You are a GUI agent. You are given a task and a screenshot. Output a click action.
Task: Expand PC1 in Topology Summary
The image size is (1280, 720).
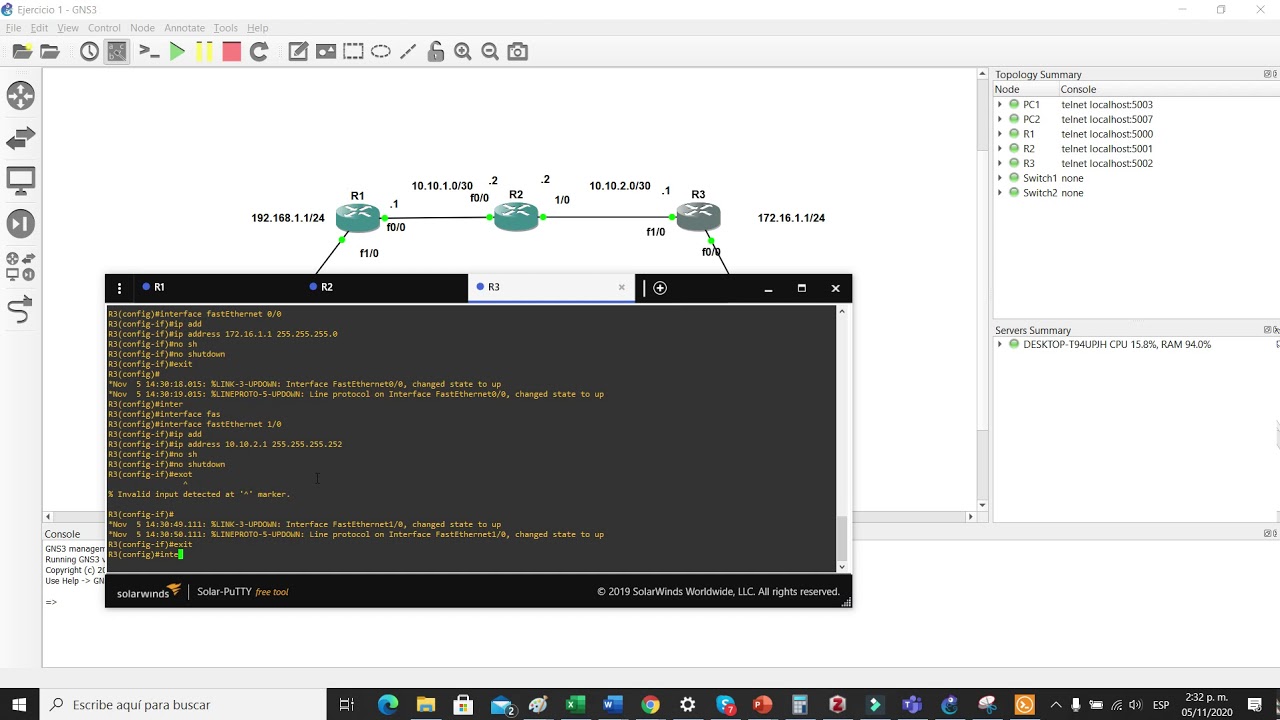[x=999, y=104]
